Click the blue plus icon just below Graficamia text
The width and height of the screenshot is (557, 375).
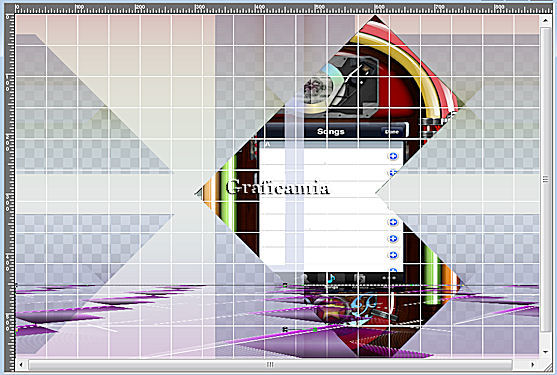(393, 222)
